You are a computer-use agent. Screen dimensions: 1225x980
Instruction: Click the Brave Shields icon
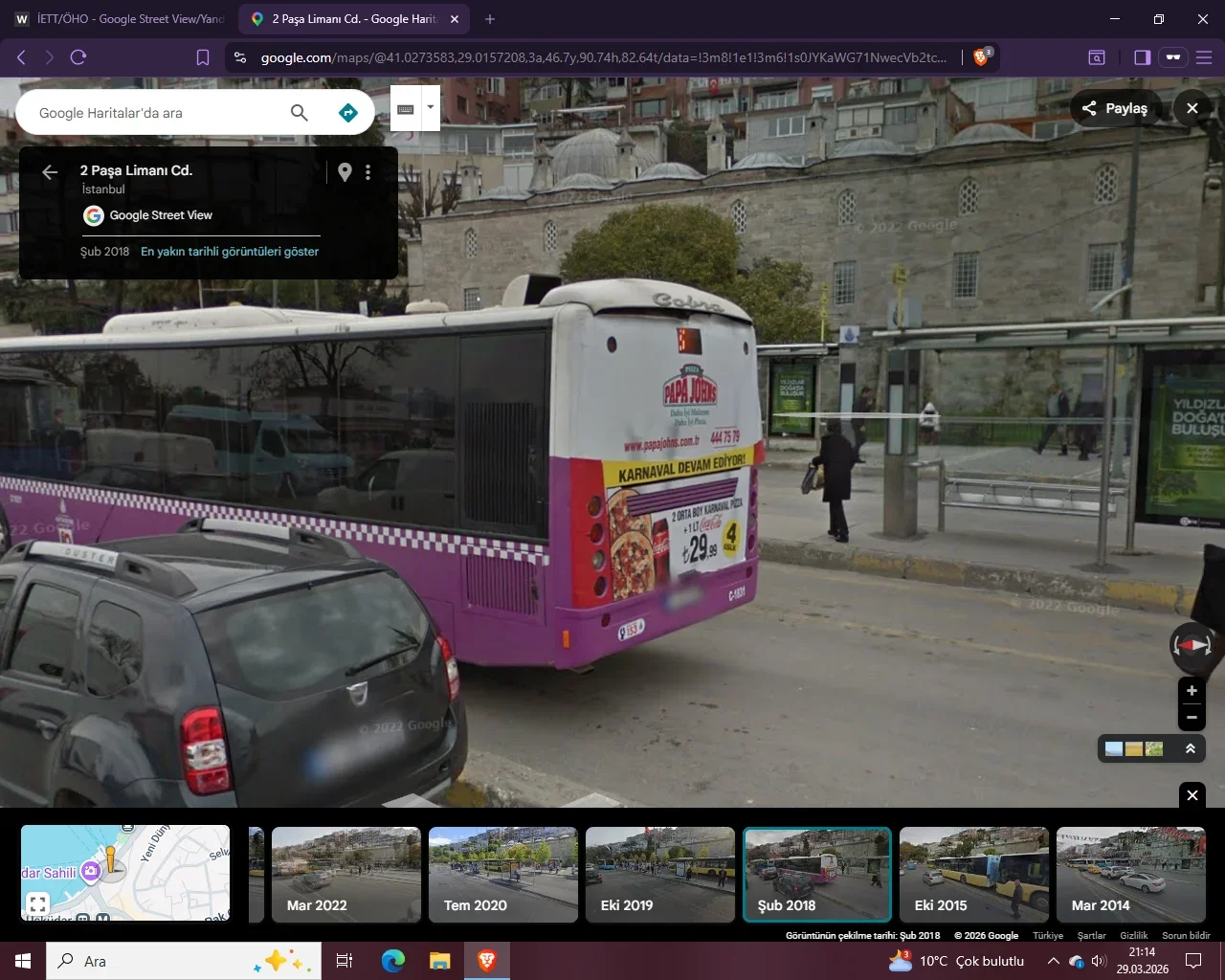[x=981, y=57]
